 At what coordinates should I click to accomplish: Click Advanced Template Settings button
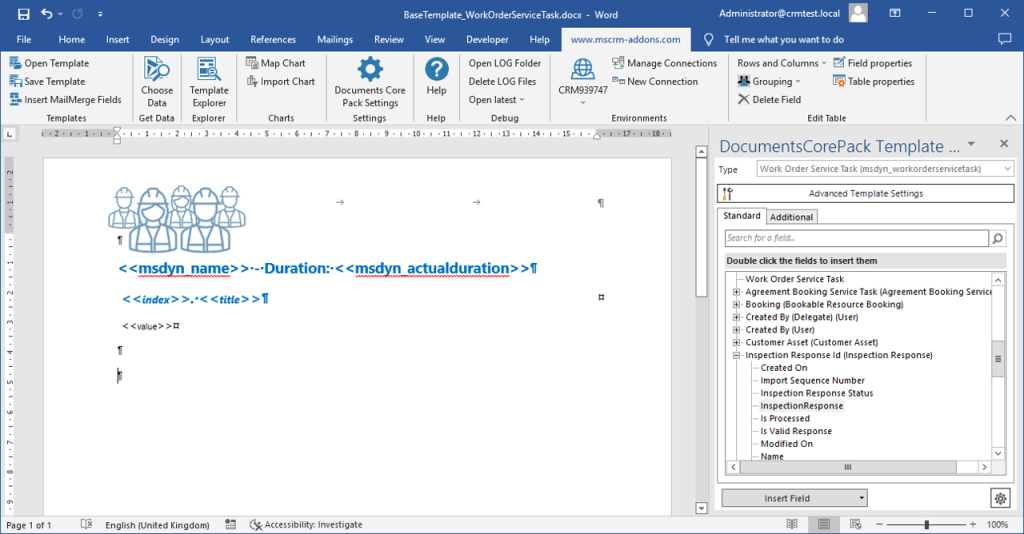click(x=865, y=193)
